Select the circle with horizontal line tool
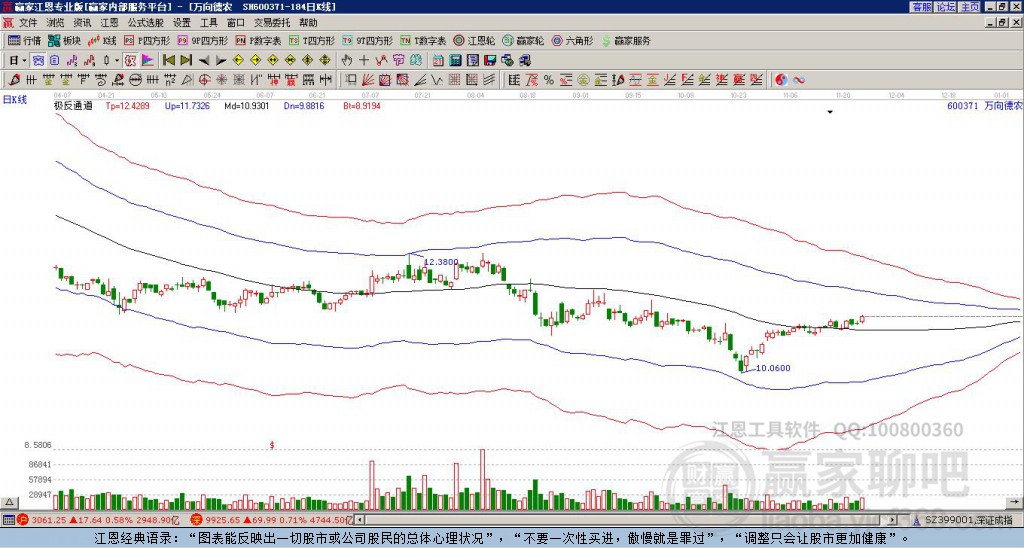1024x548 pixels. [135, 80]
